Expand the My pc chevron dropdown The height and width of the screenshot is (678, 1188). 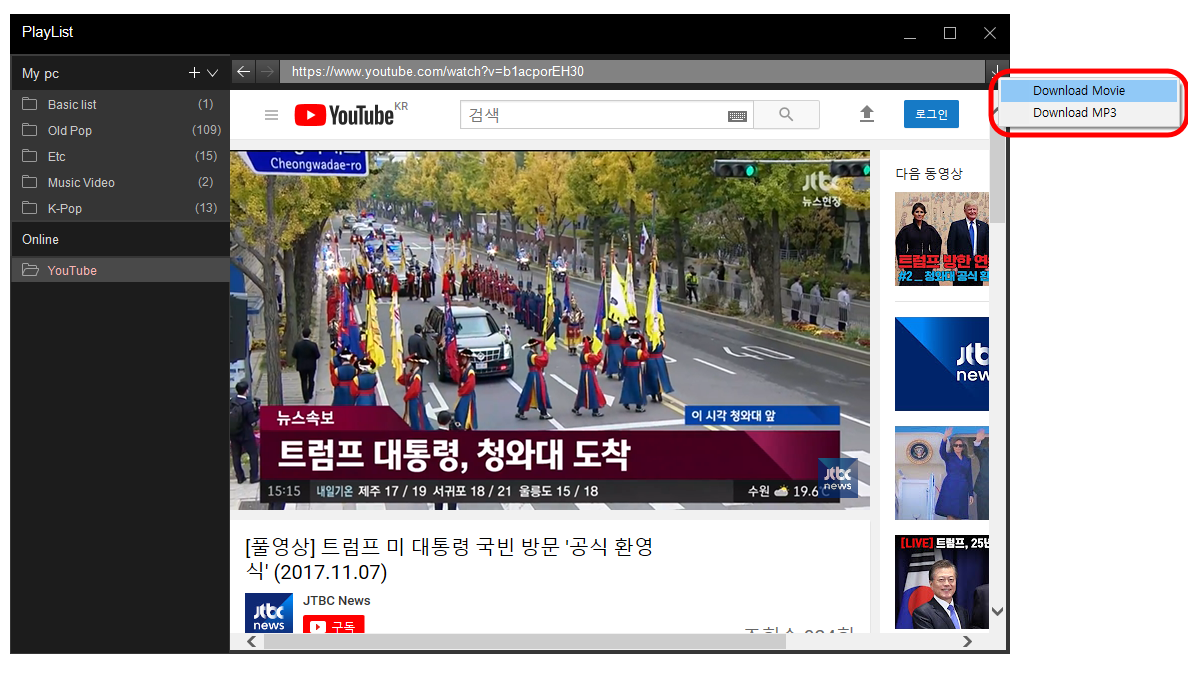point(212,73)
